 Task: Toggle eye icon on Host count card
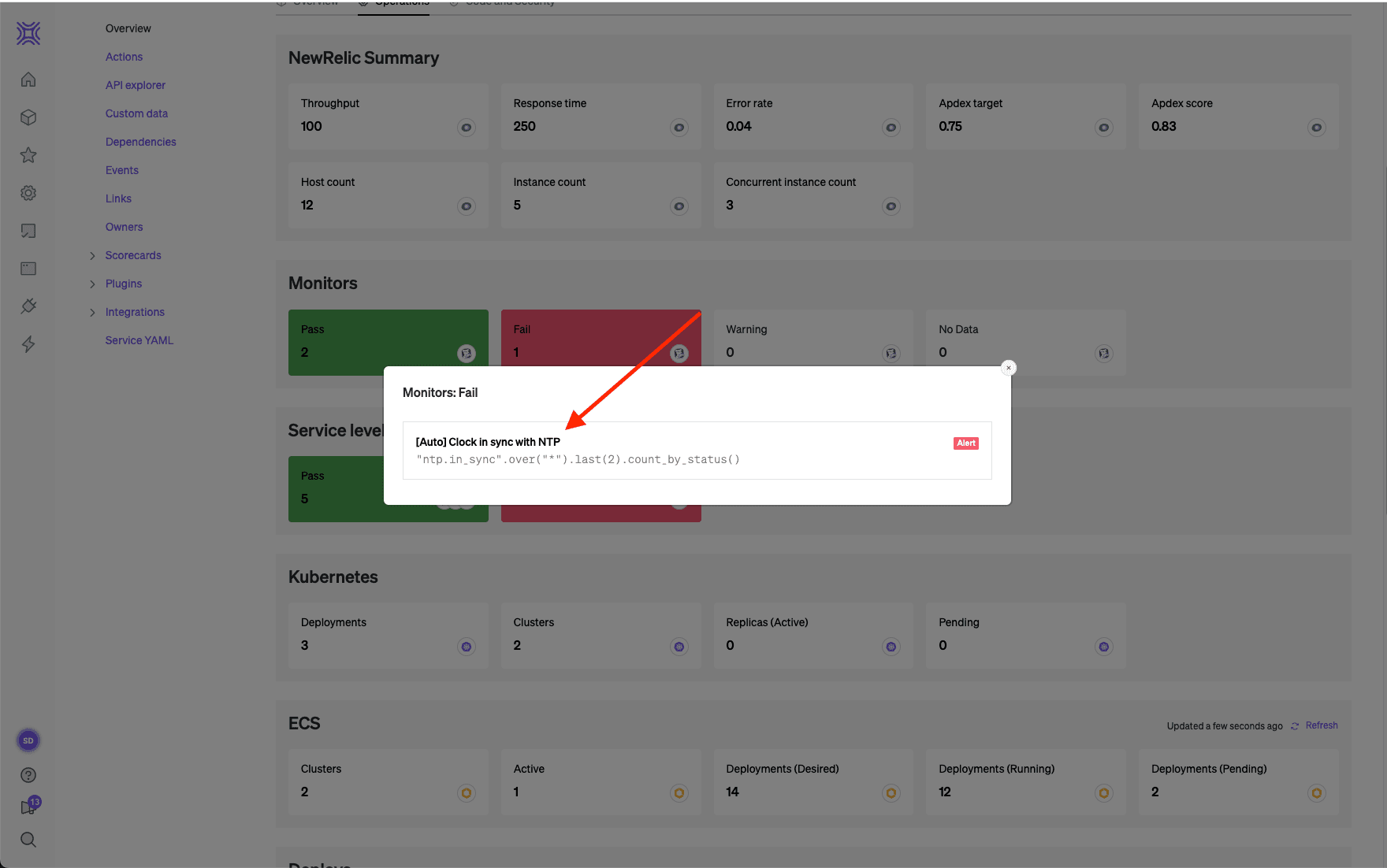[x=467, y=206]
